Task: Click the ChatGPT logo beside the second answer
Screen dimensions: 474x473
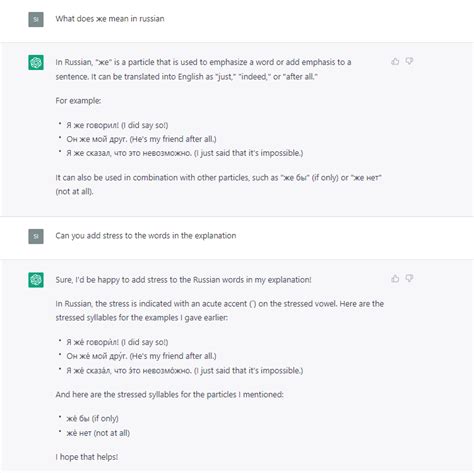Action: click(36, 280)
